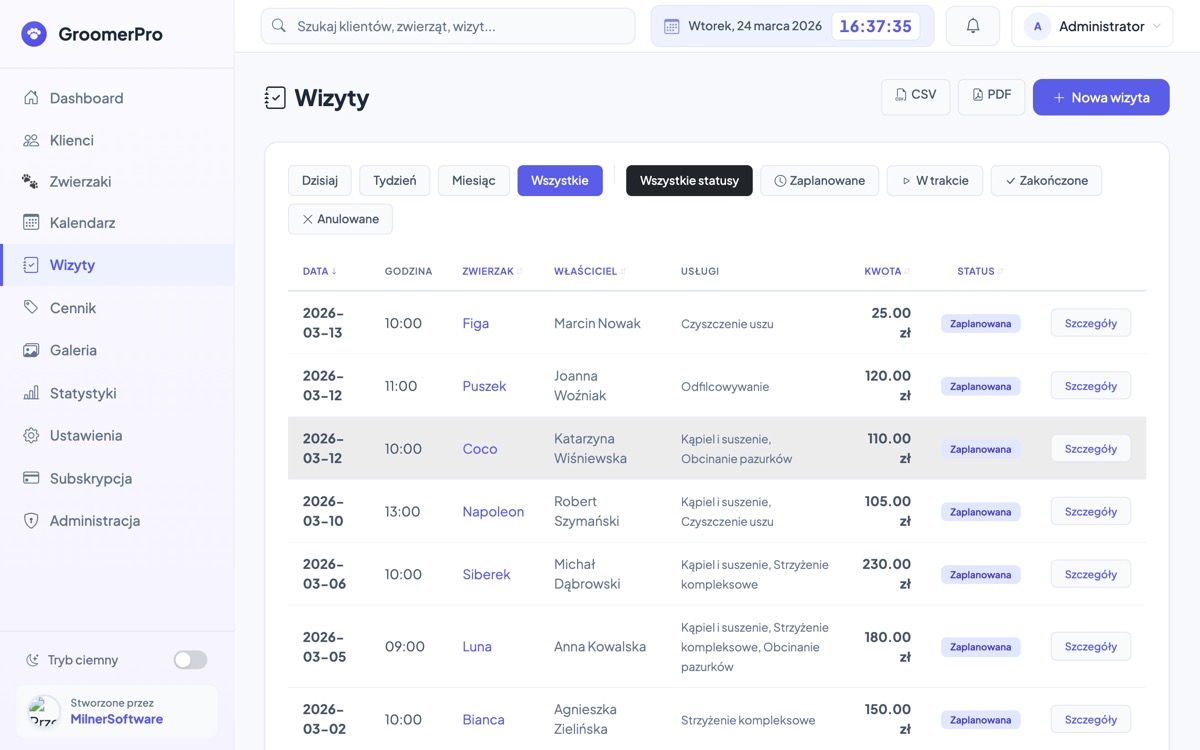Open Klienci in the sidebar menu
Viewport: 1200px width, 750px height.
coord(72,140)
